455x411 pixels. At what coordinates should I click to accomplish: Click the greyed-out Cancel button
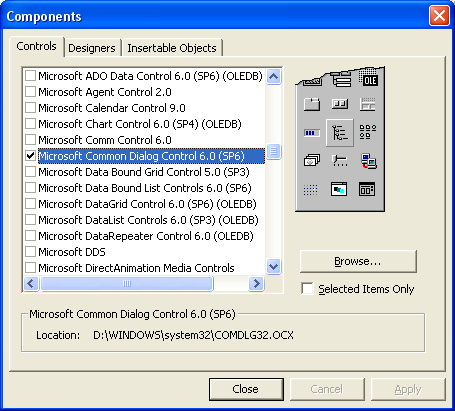point(327,389)
